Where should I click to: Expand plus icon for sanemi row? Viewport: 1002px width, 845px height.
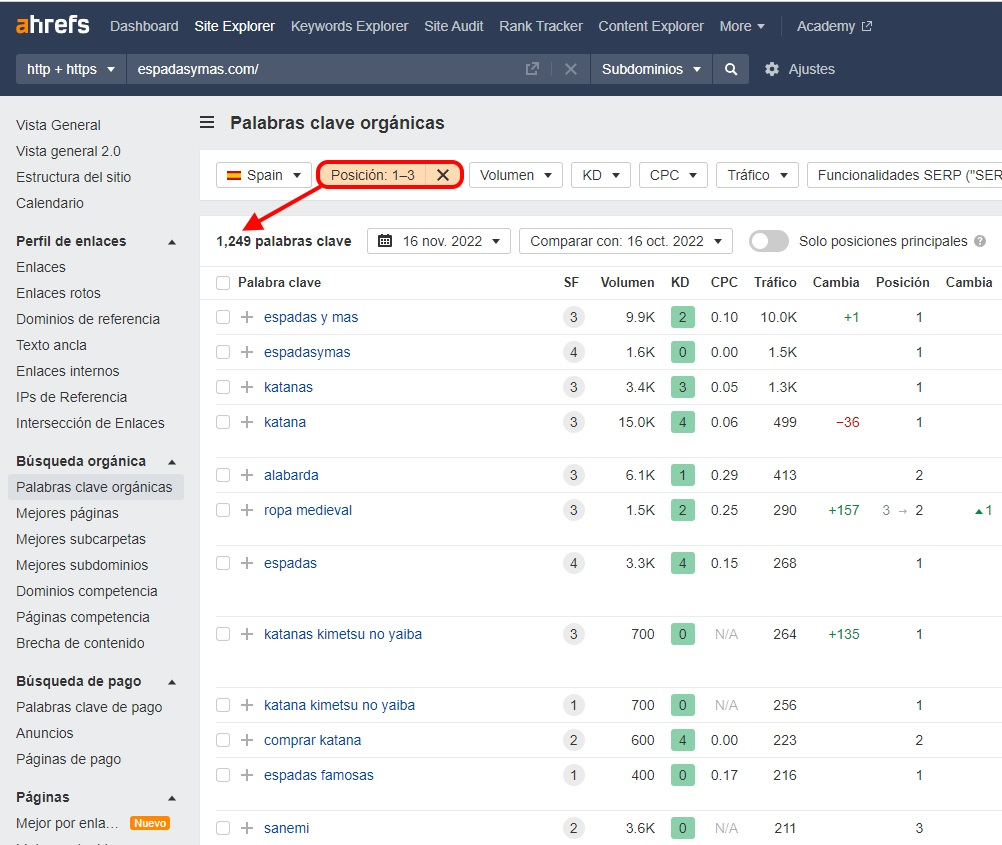(247, 828)
